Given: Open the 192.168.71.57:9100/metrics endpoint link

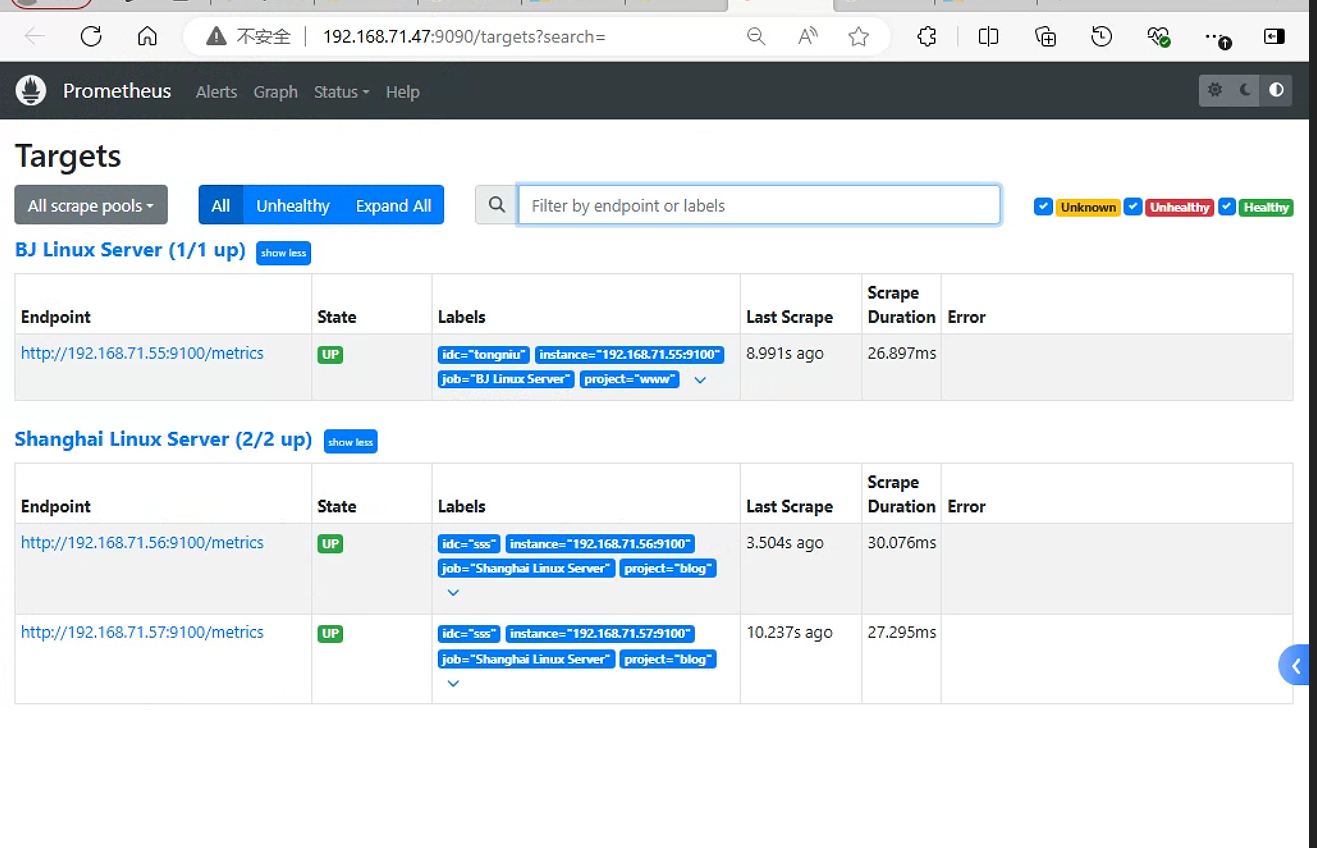Looking at the screenshot, I should pyautogui.click(x=142, y=632).
